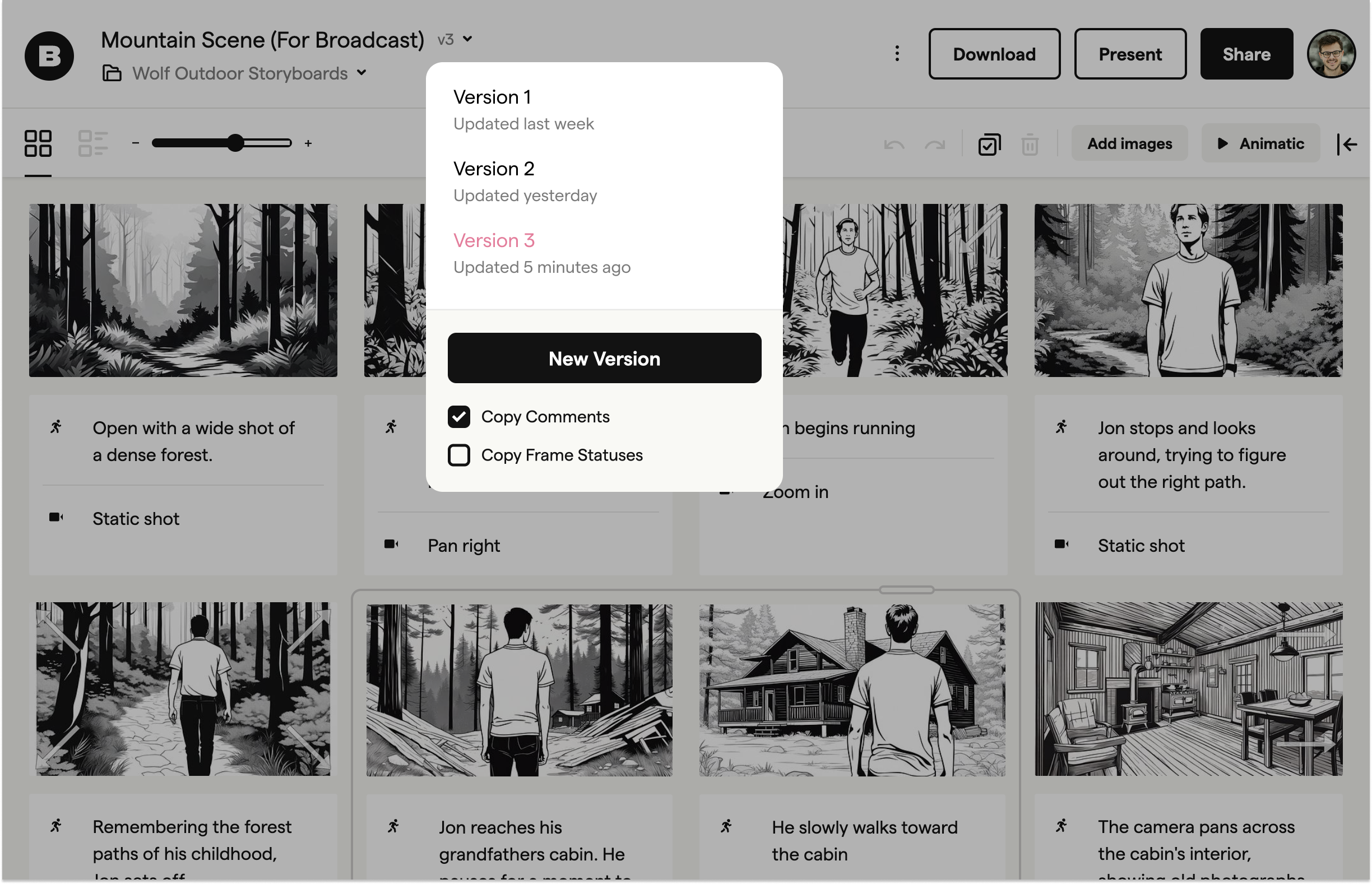Click the undo arrow icon

pos(893,145)
